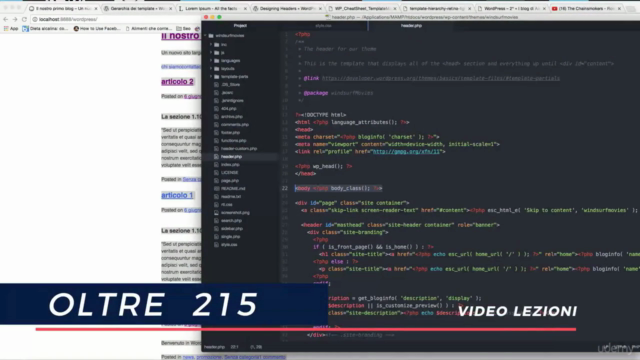Image resolution: width=640 pixels, height=360 pixels.
Task: Open footer.php in the project tree
Action: 230,133
